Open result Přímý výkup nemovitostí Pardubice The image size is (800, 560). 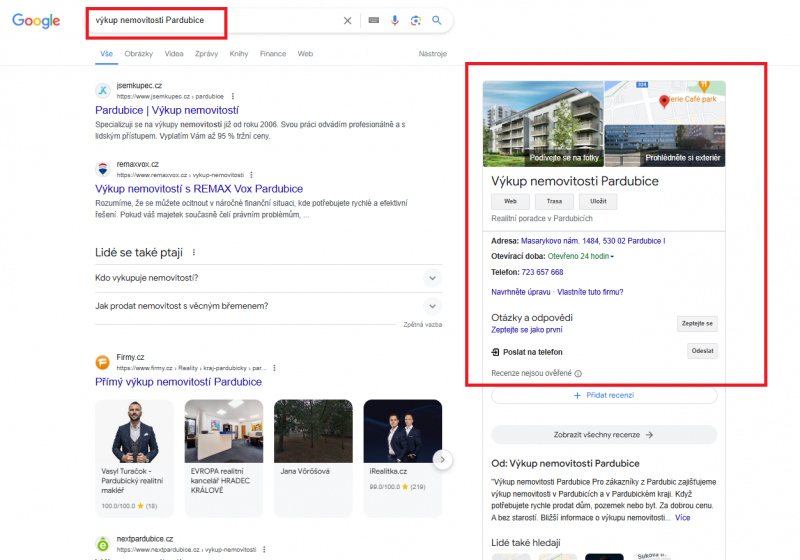click(178, 382)
